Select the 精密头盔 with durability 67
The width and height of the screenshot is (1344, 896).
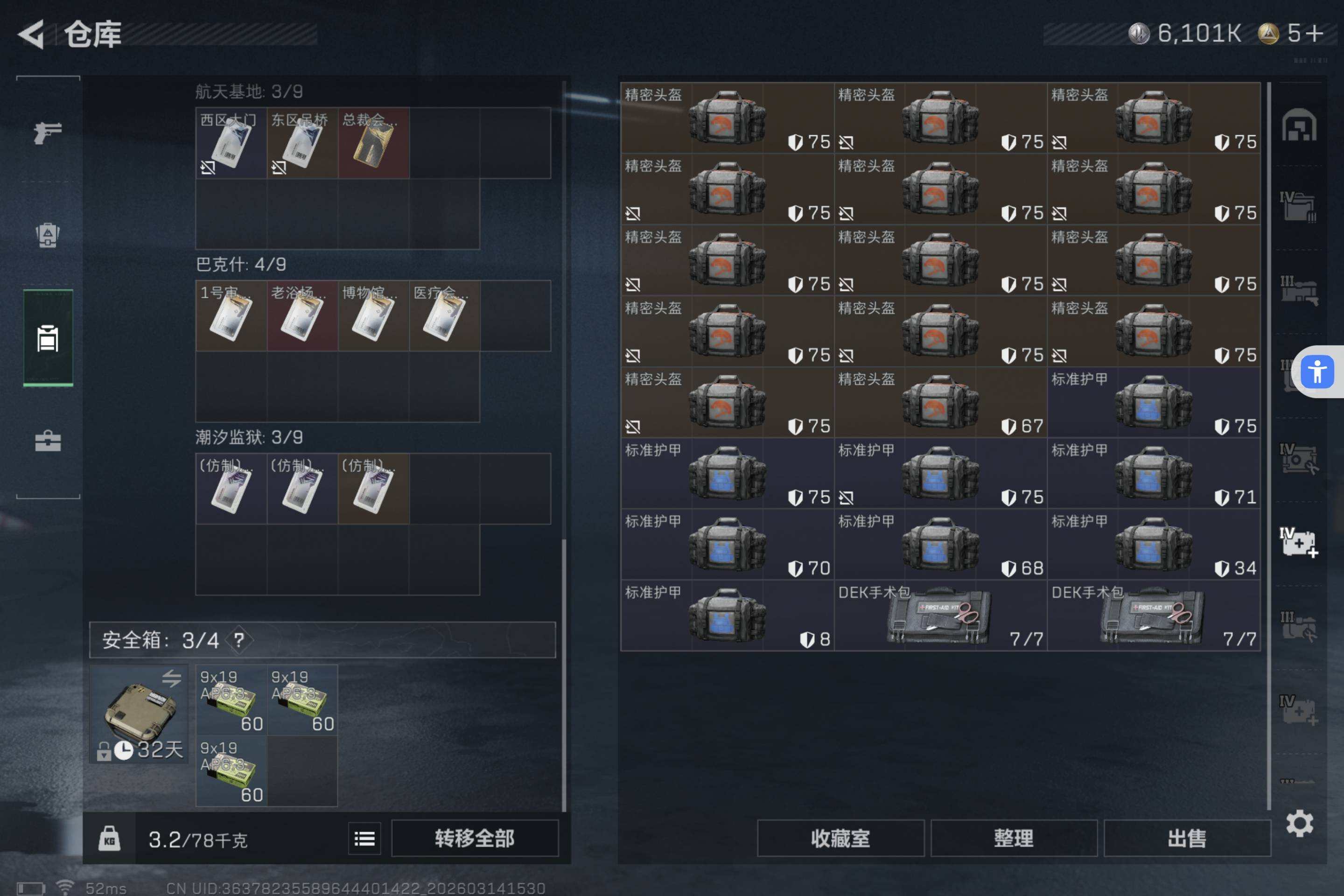coord(941,402)
